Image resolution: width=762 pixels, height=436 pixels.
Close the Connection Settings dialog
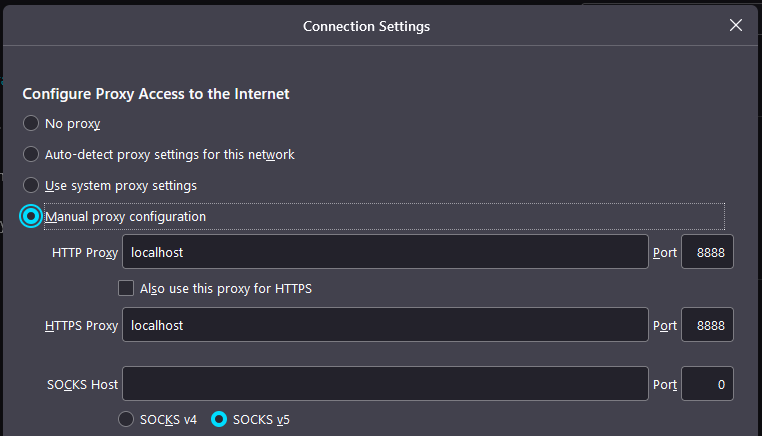click(736, 25)
